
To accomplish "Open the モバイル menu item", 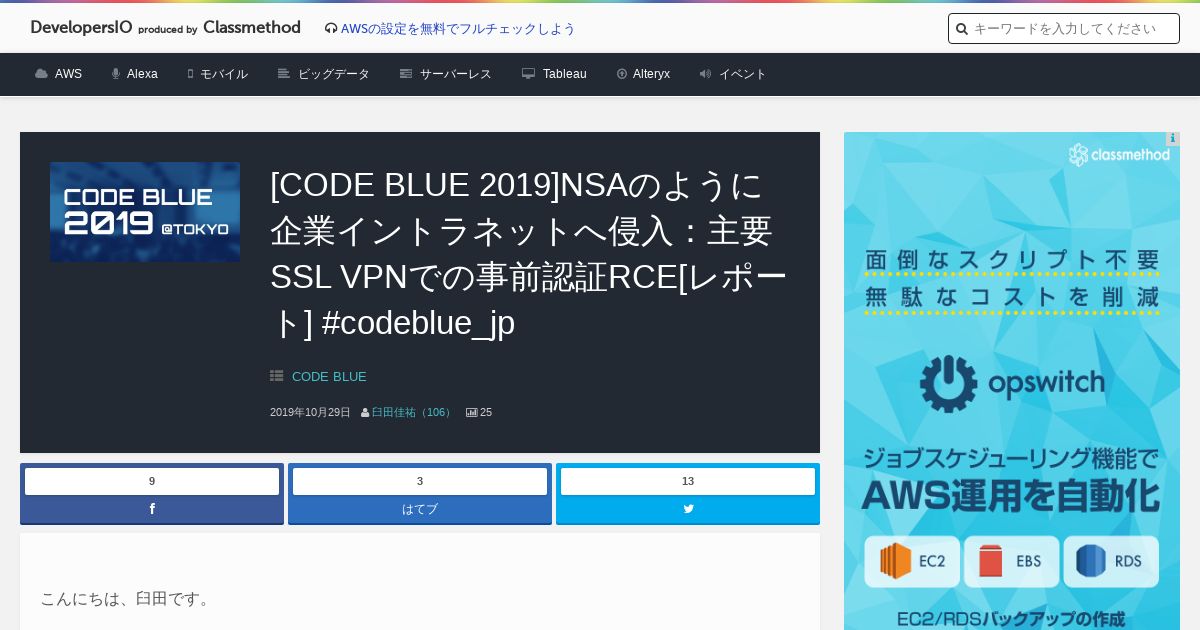I will (224, 74).
